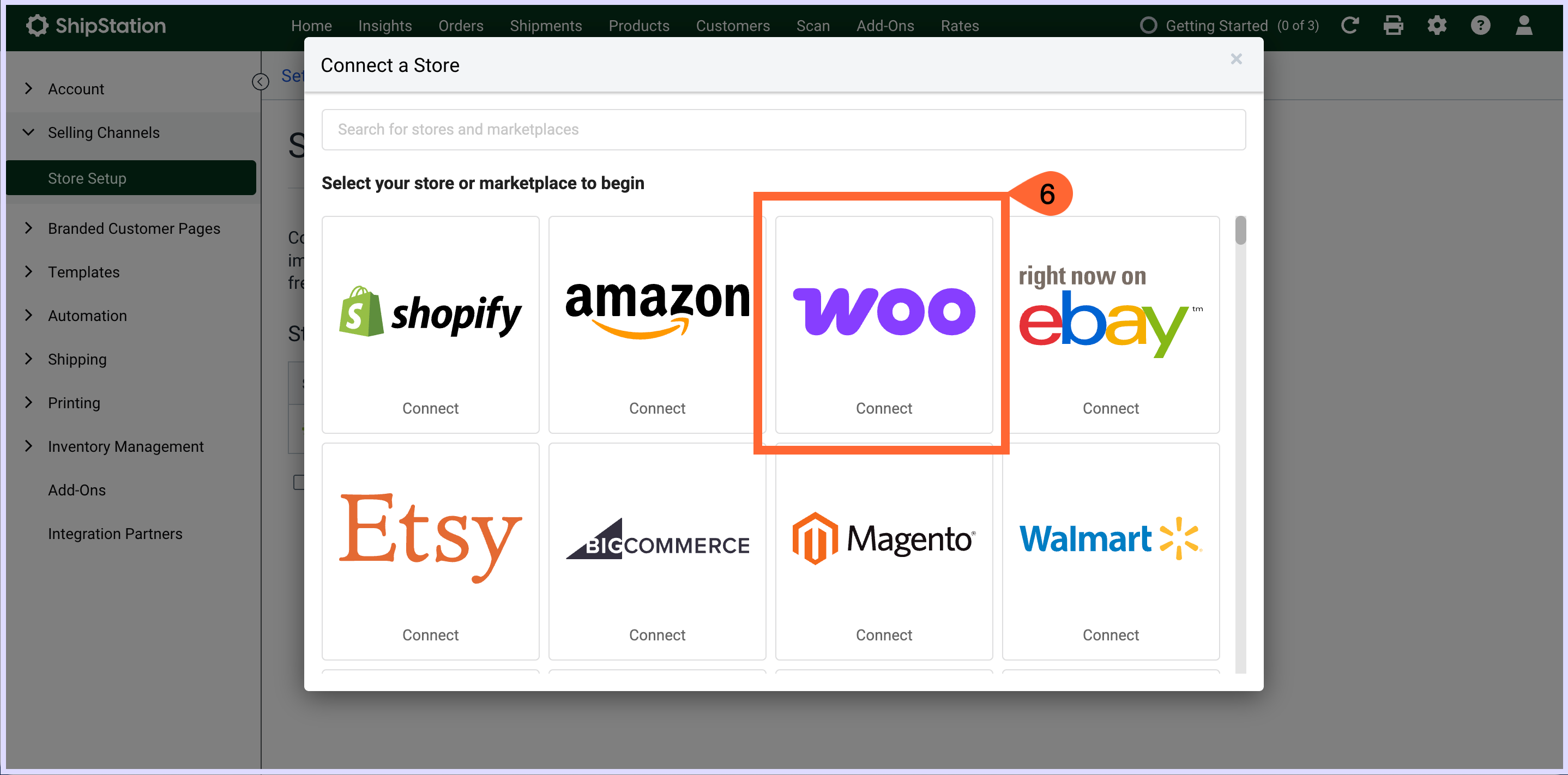Open the Rates tab
This screenshot has width=1568, height=775.
960,26
